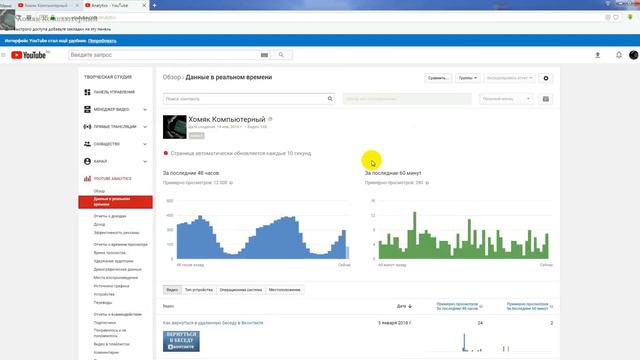The width and height of the screenshot is (640, 360).
Task: Open the analytics settings gear button
Action: [x=546, y=78]
